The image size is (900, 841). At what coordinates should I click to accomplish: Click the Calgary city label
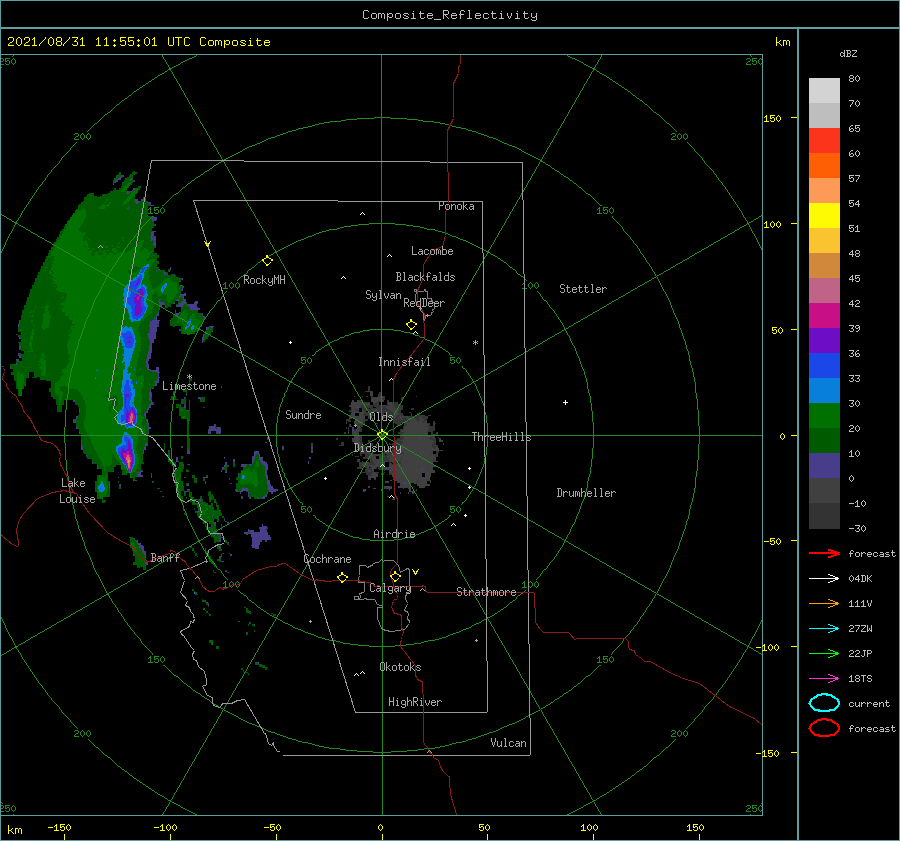point(390,588)
